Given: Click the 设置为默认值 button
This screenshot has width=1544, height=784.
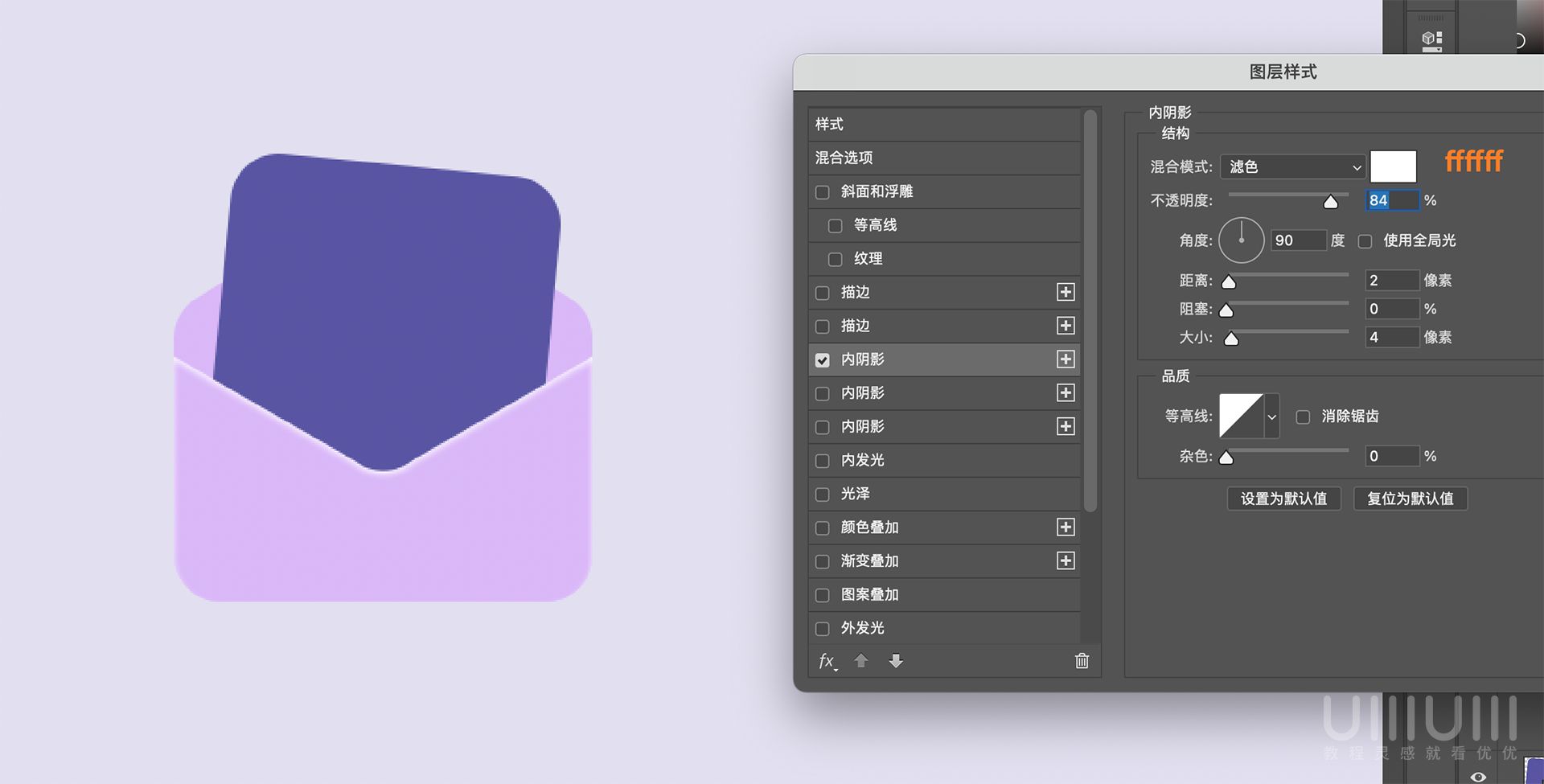Looking at the screenshot, I should coord(1283,499).
